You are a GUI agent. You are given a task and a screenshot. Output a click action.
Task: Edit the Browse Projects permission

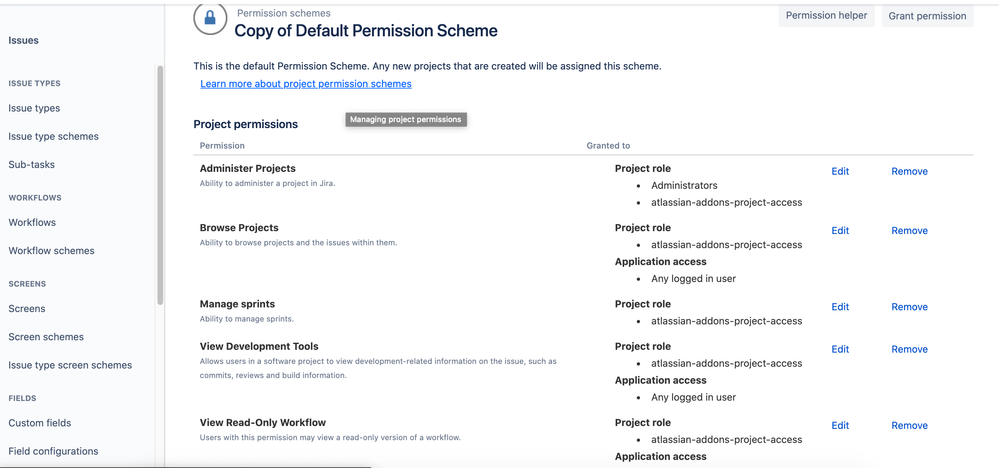pyautogui.click(x=840, y=230)
